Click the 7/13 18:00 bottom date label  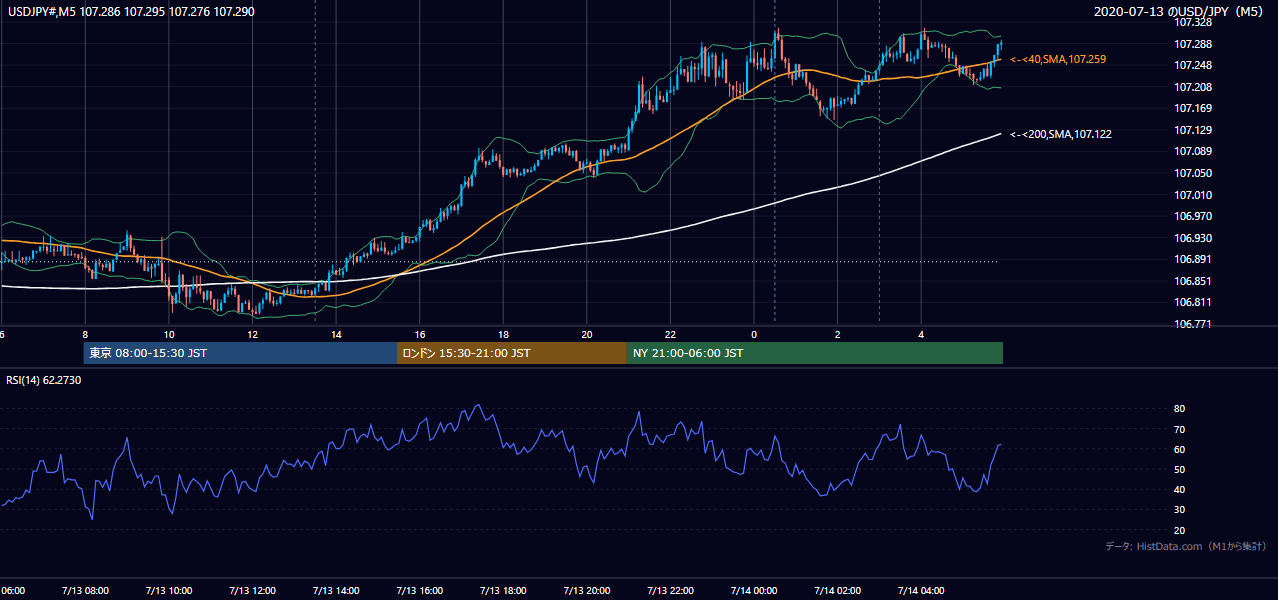click(x=503, y=590)
